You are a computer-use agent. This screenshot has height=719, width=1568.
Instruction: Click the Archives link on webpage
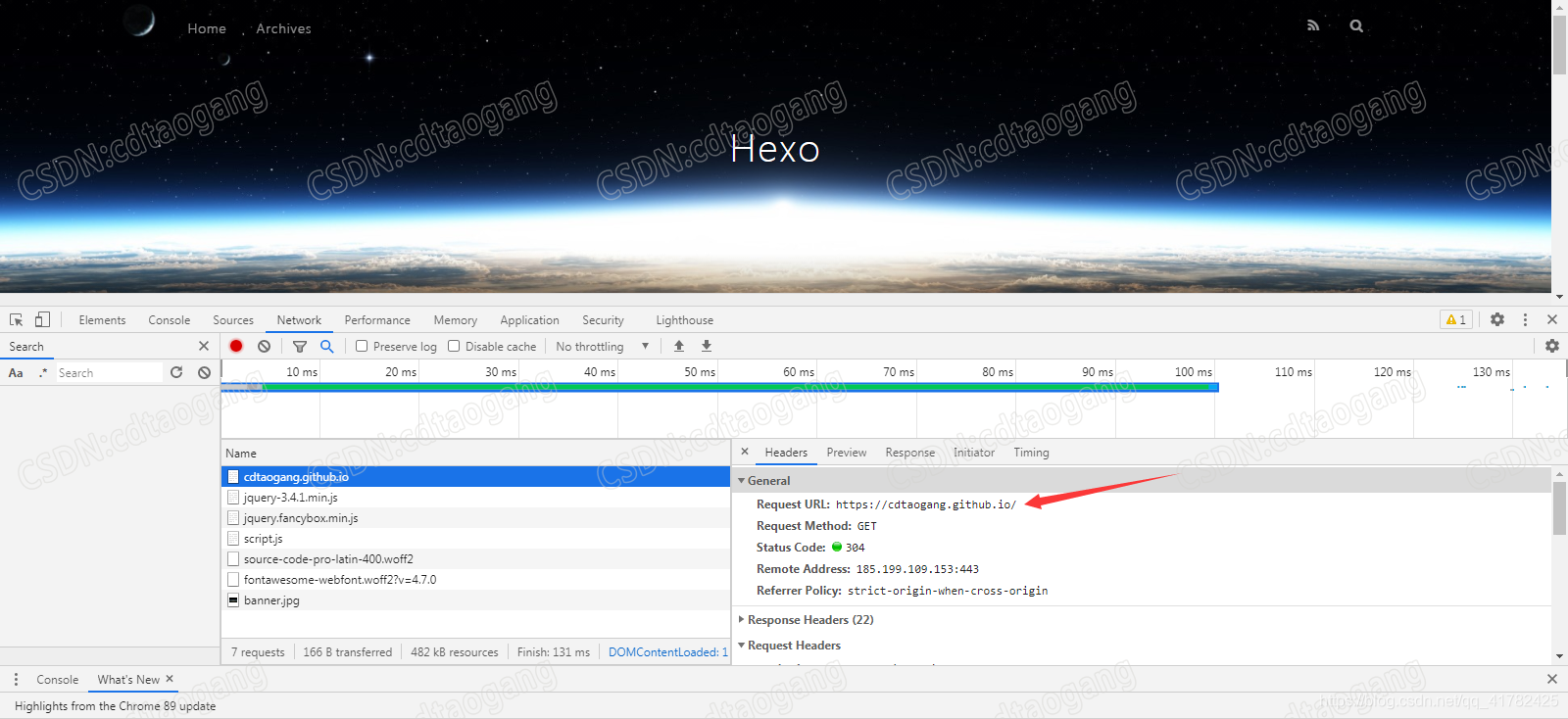coord(284,28)
